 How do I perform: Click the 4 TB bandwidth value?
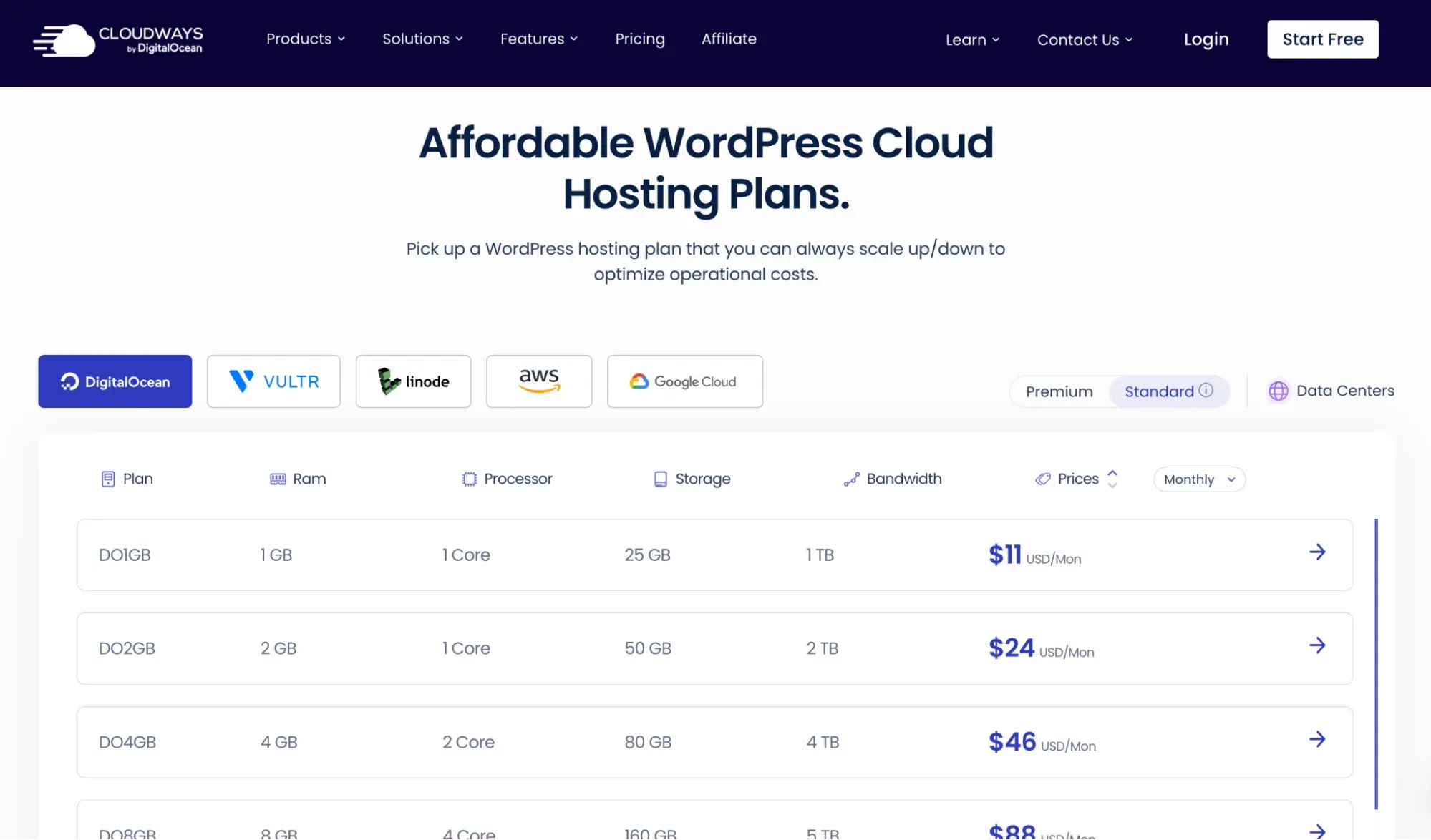pyautogui.click(x=823, y=742)
